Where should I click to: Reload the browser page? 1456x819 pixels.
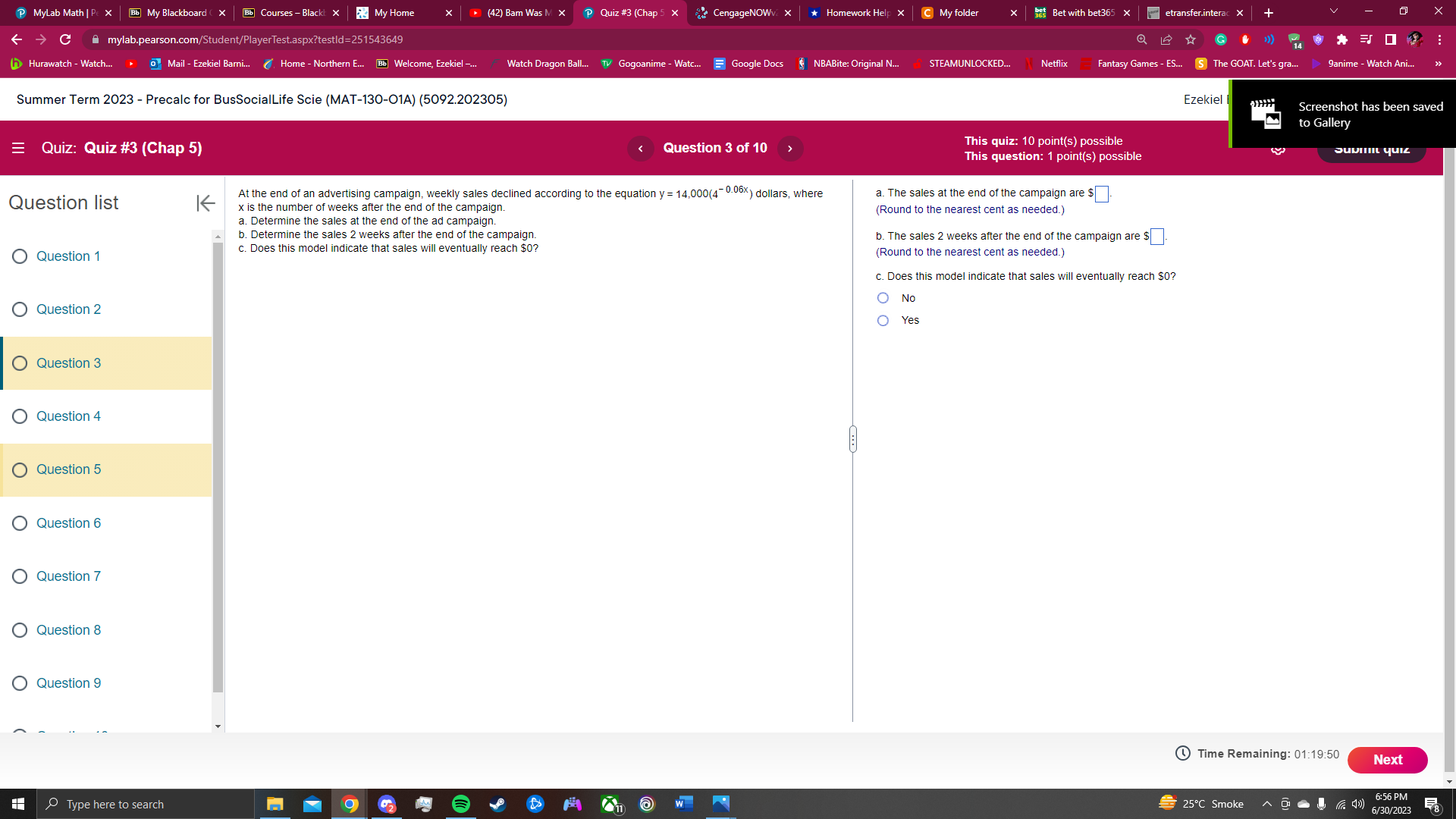[65, 39]
